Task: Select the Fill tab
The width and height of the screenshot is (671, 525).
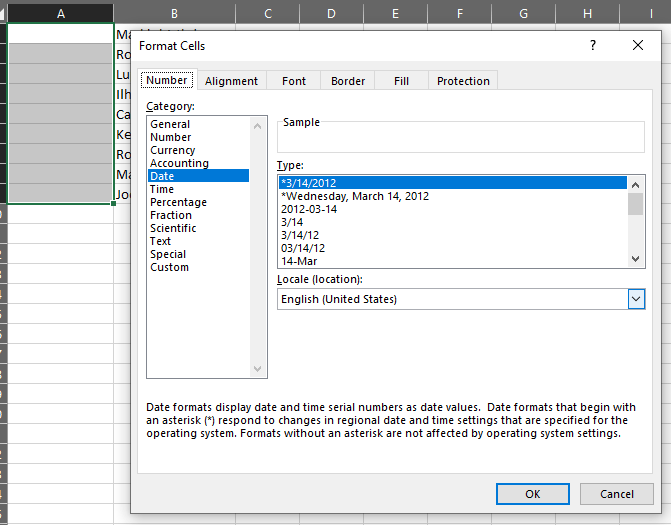Action: (401, 81)
